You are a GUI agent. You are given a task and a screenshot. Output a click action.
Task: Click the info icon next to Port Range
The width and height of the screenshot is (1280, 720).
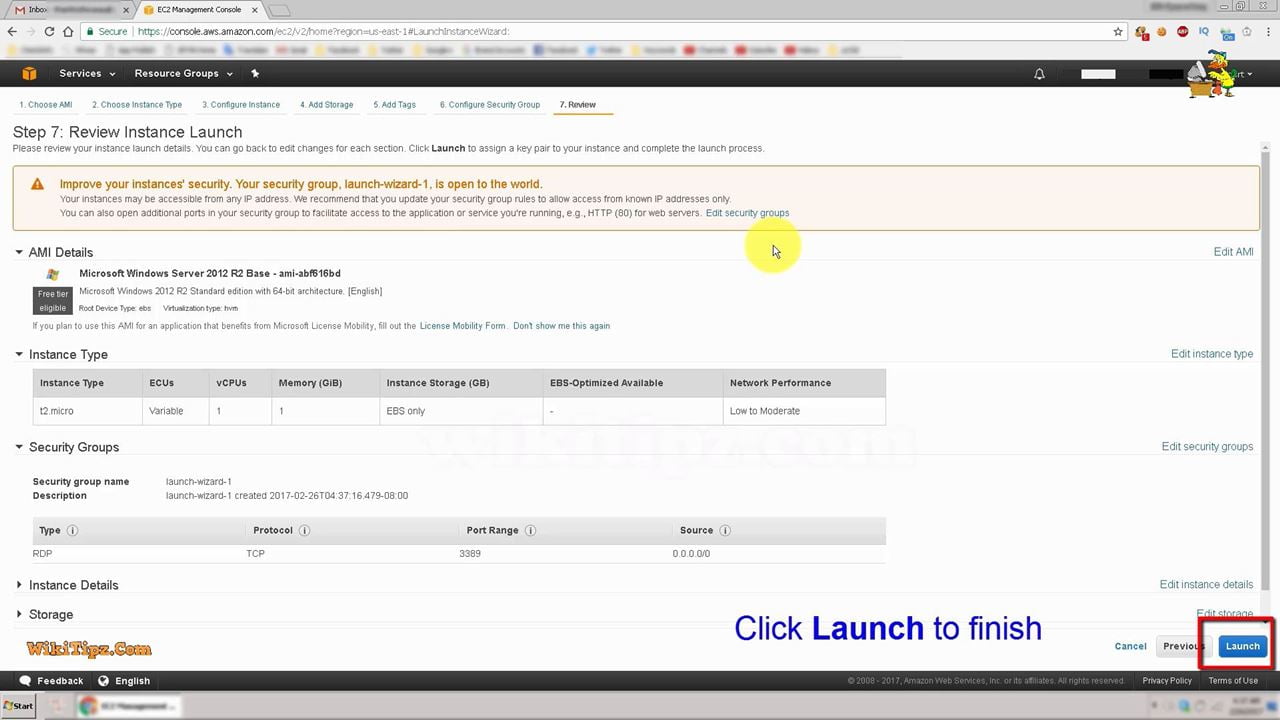click(530, 531)
